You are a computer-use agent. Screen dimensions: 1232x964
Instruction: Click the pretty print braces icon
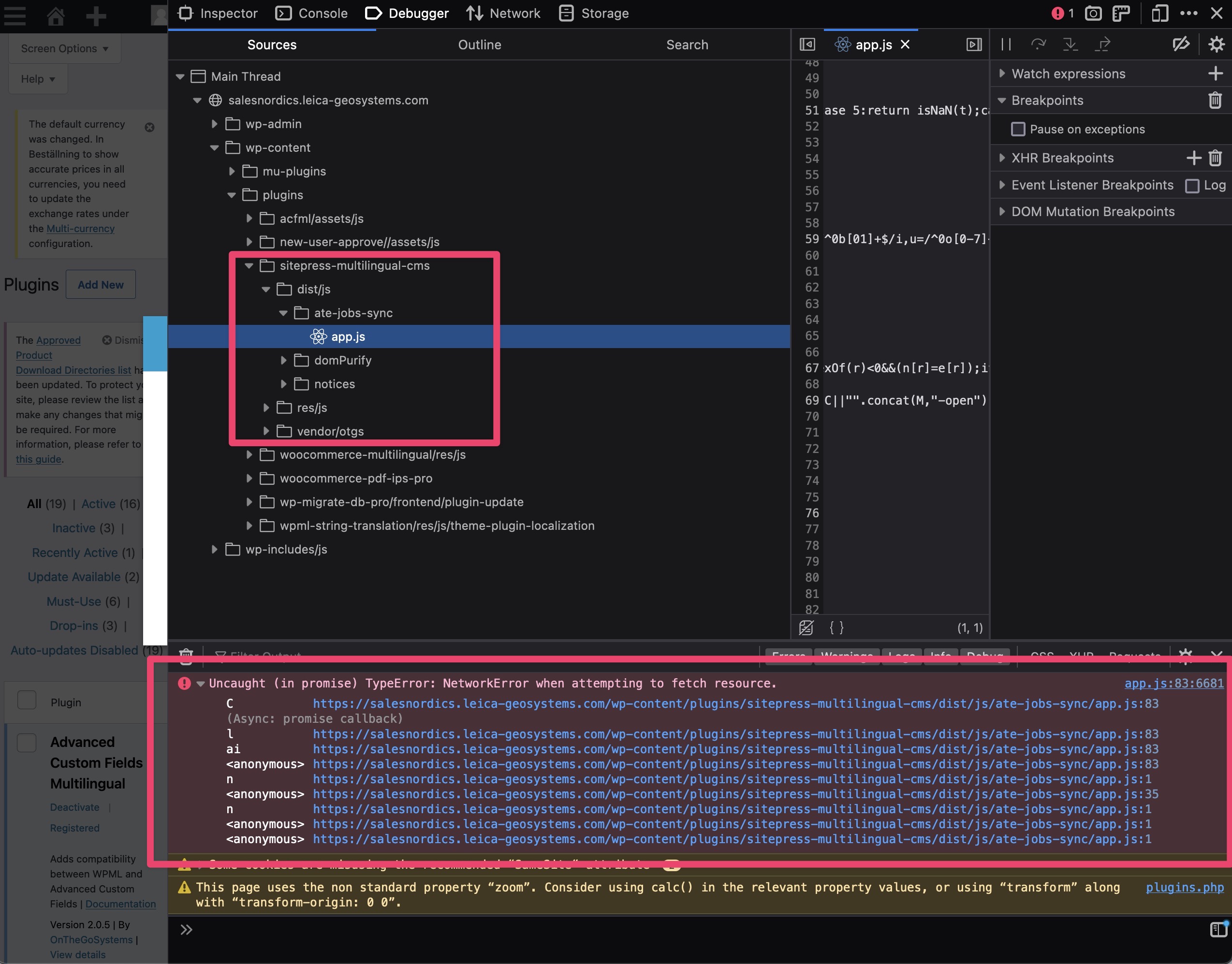[836, 628]
